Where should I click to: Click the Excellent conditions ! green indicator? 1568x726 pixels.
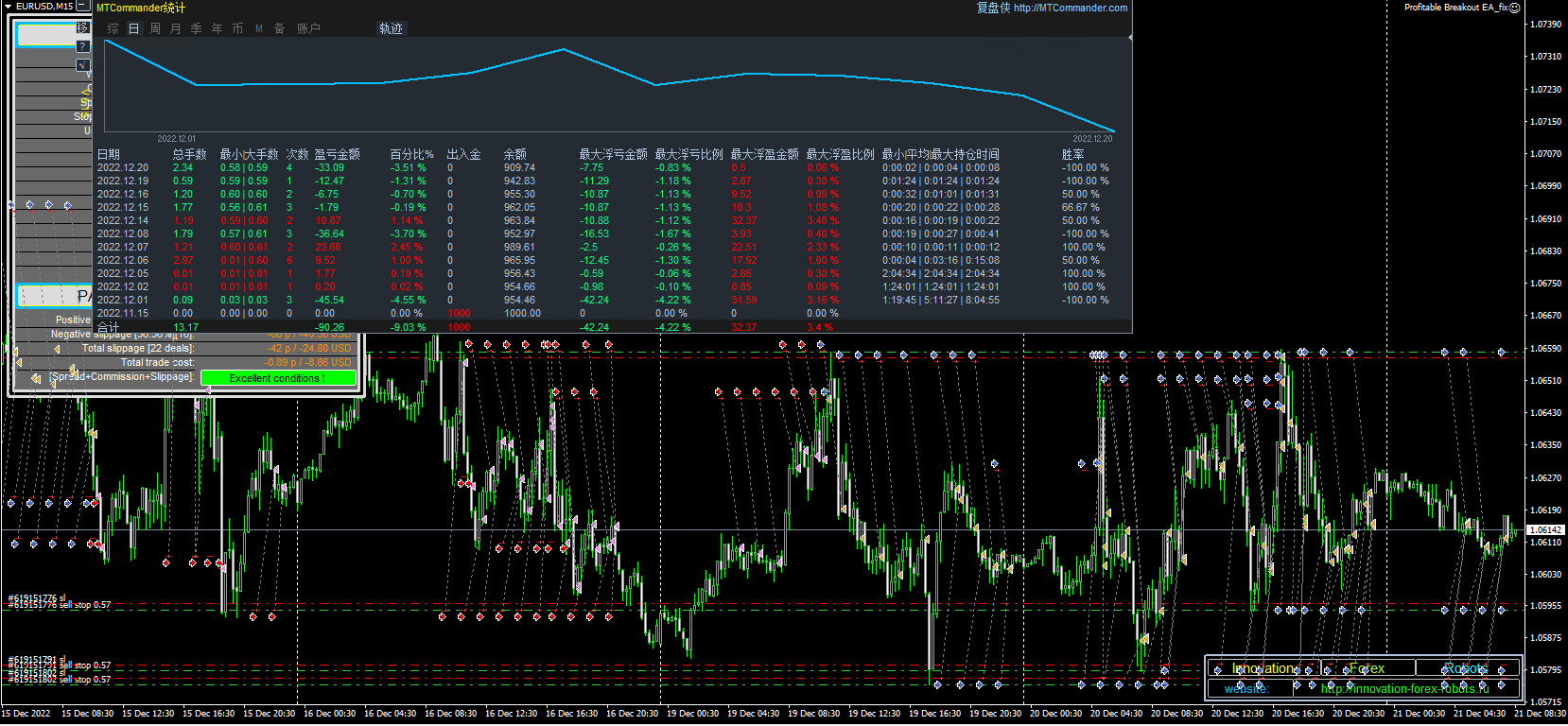(x=278, y=378)
